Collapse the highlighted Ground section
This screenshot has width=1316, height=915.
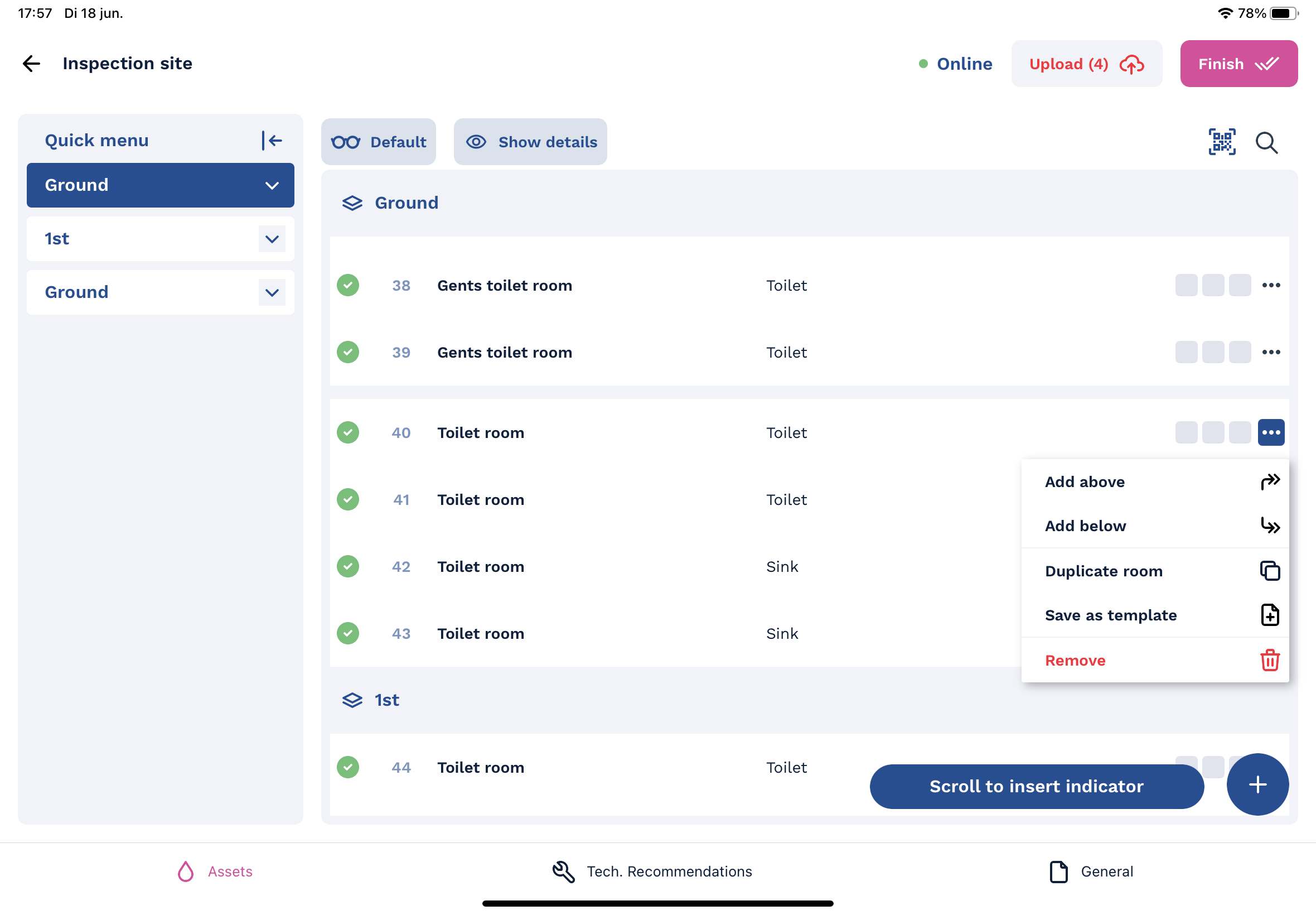tap(272, 186)
